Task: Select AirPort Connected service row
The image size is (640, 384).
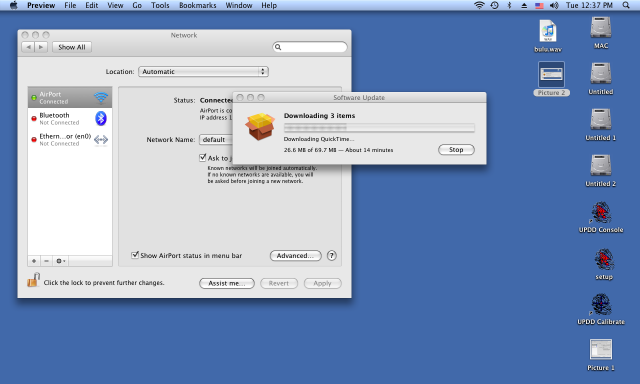Action: pyautogui.click(x=70, y=98)
